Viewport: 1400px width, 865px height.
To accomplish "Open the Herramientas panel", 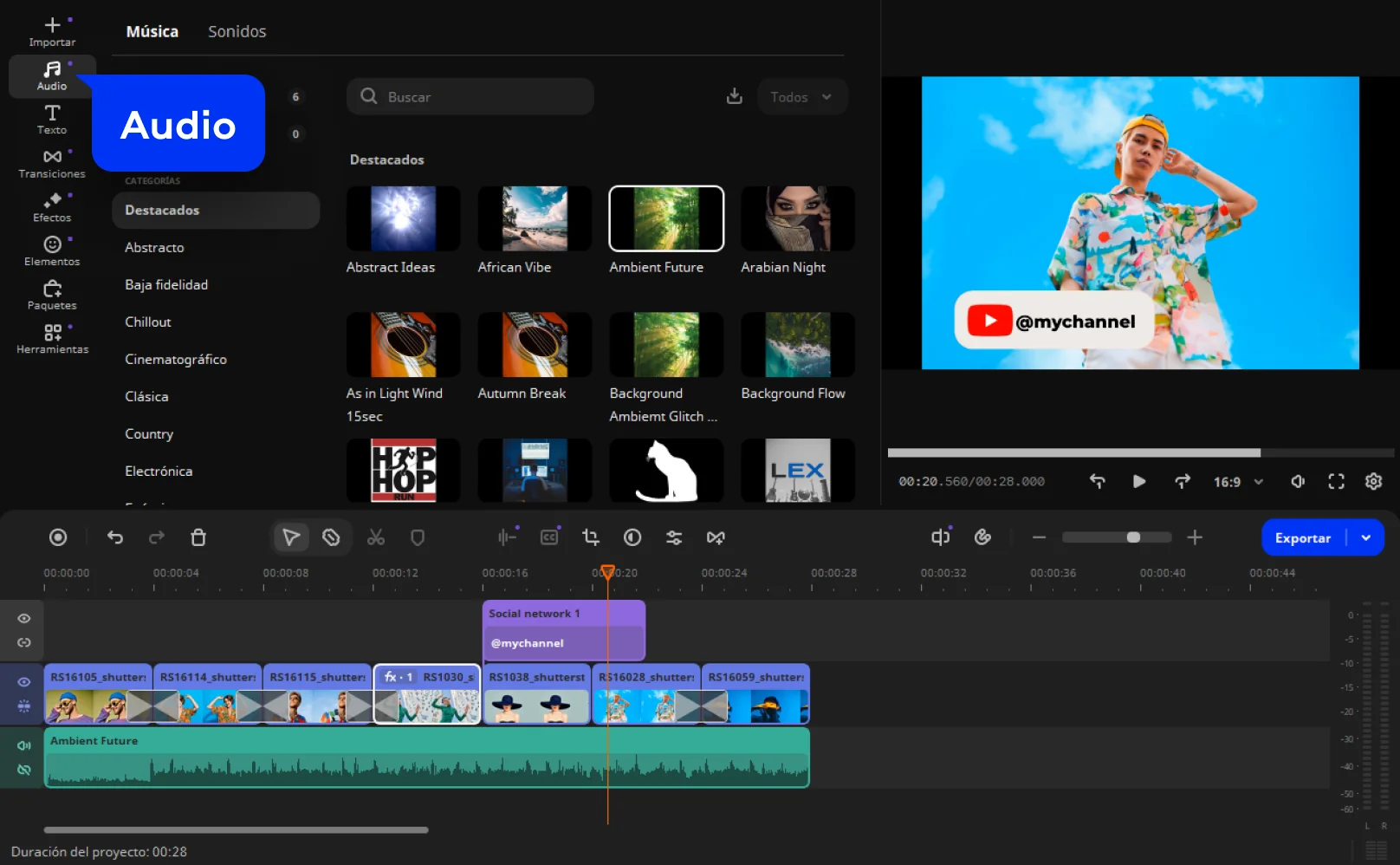I will 52,339.
